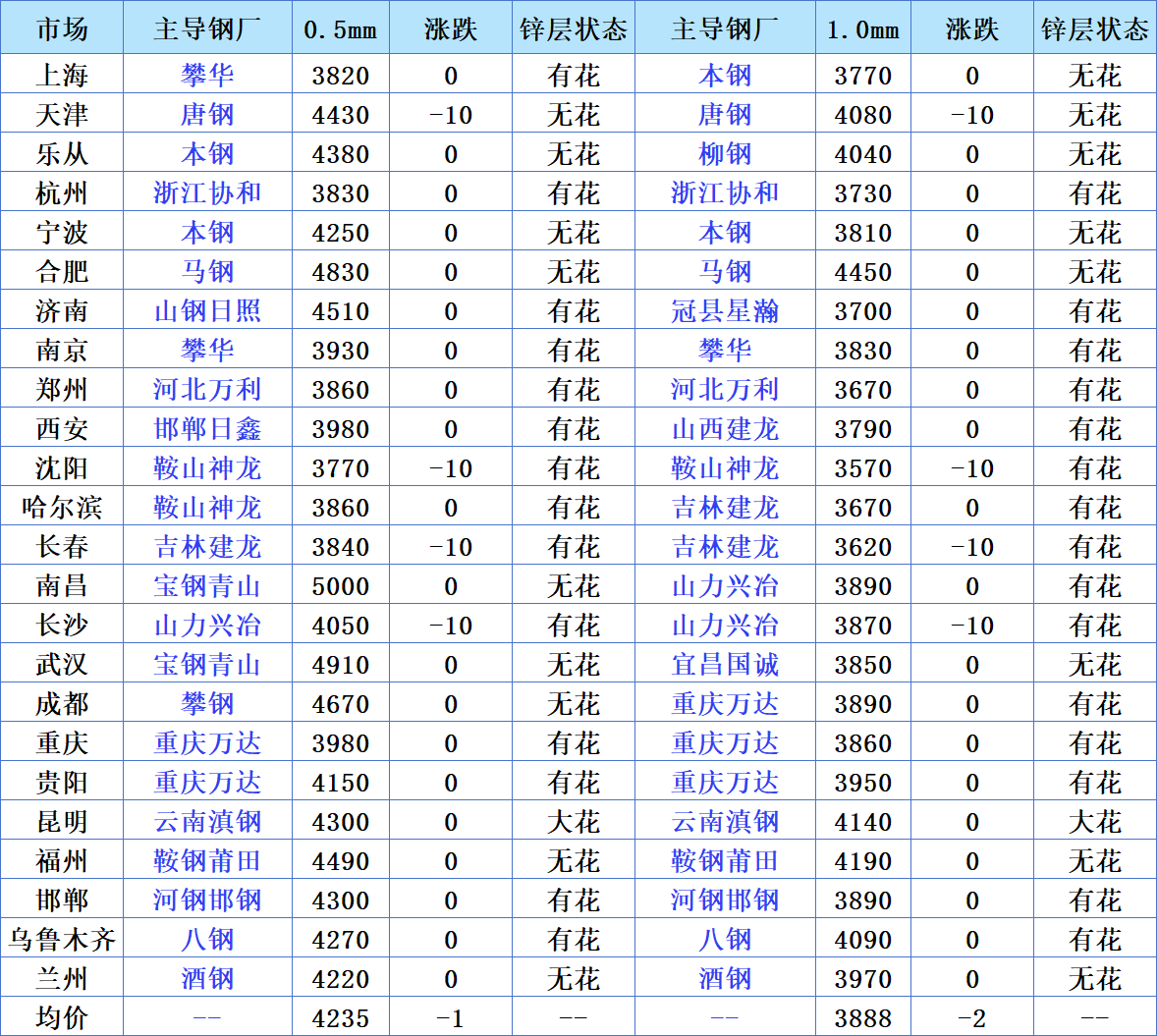Viewport: 1157px width, 1036px height.
Task: Select the 均价 row label
Action: [x=62, y=1017]
